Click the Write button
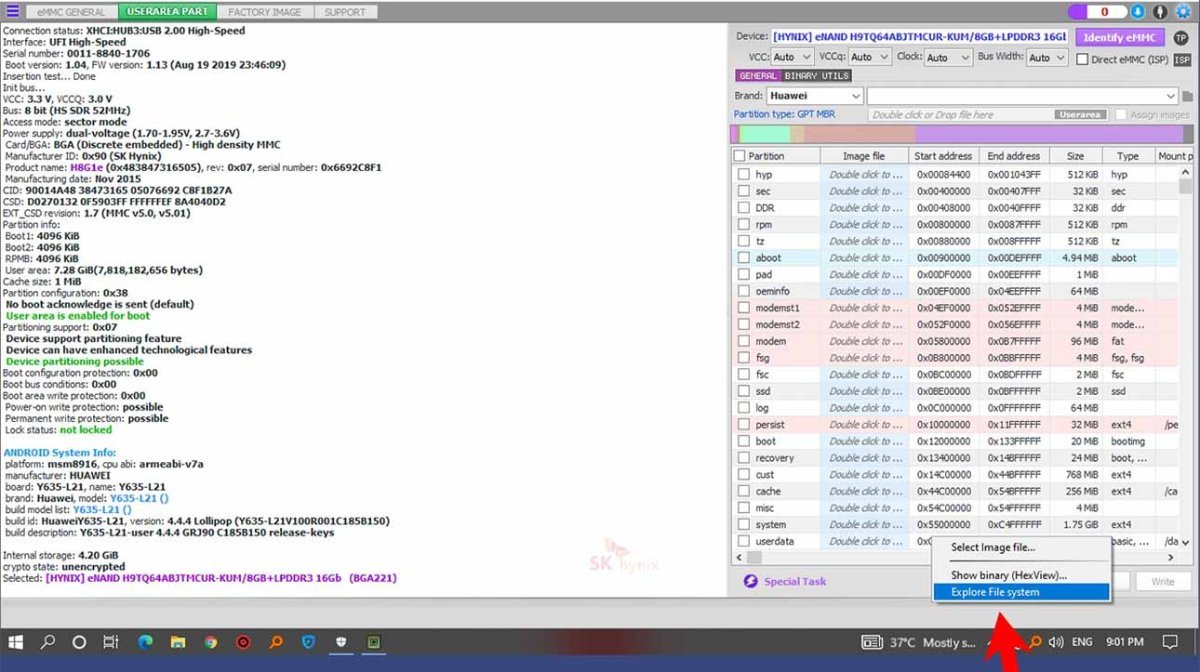Viewport: 1200px width, 672px height. [1163, 581]
